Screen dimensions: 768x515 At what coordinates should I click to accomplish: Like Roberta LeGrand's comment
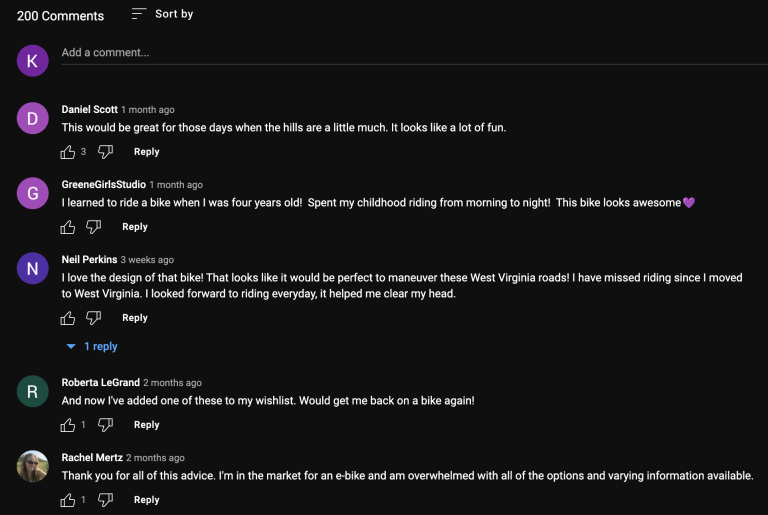[x=68, y=425]
